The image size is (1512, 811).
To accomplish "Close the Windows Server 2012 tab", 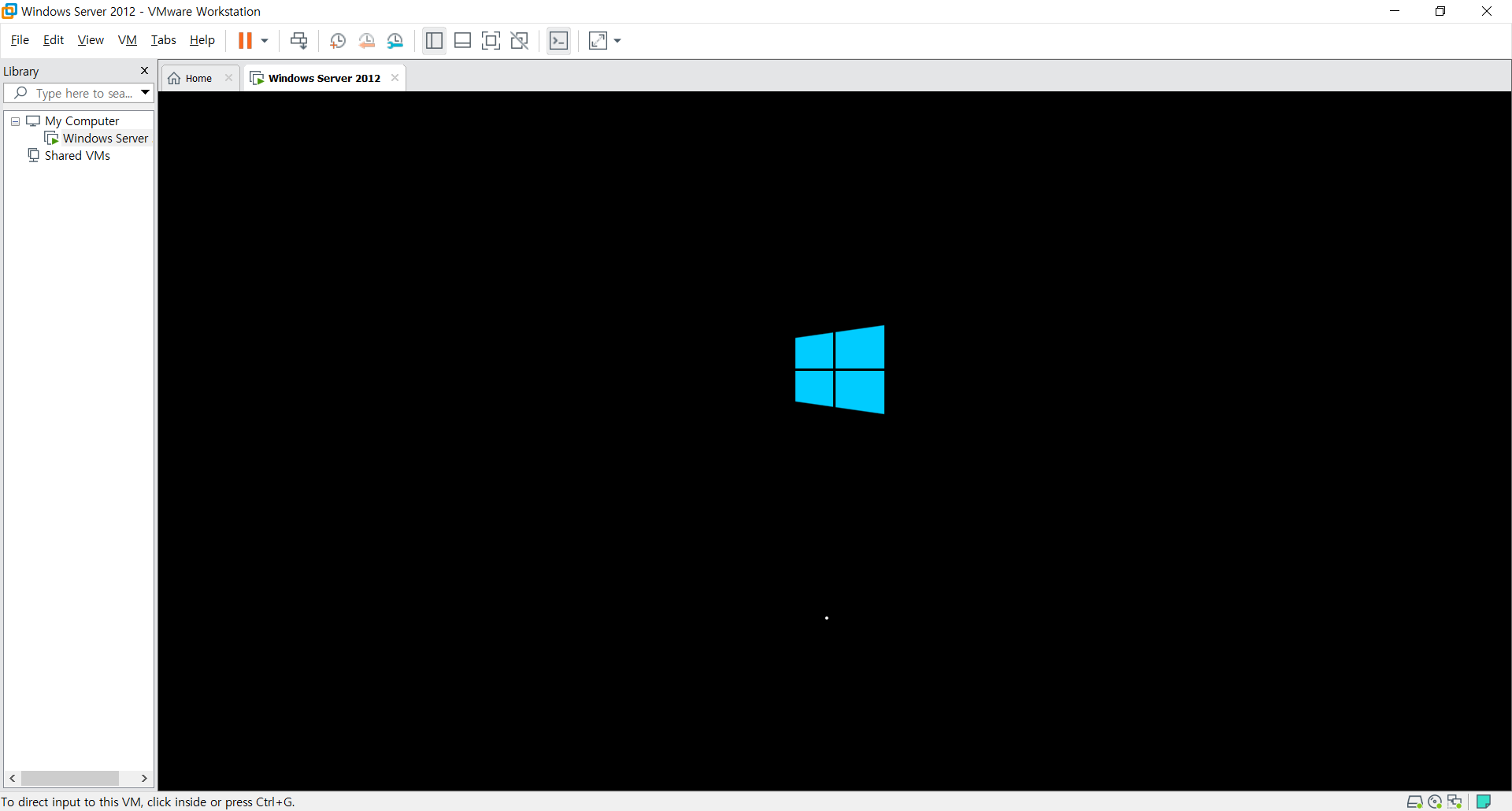I will 395,78.
